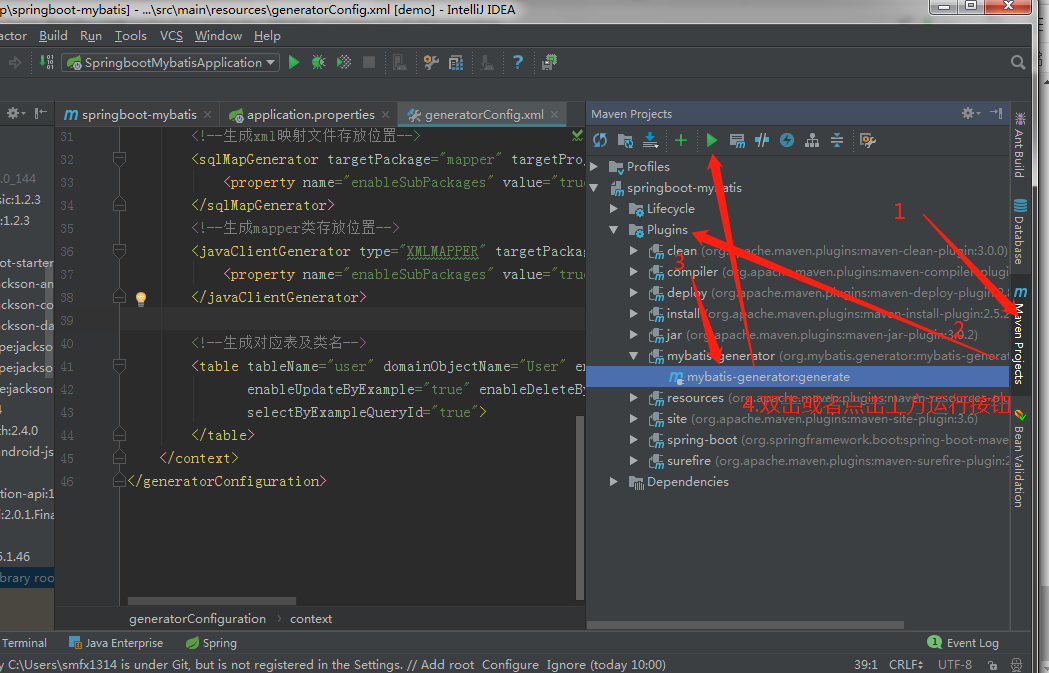This screenshot has height=673, width=1049.
Task: Hide the Maven Projects panel
Action: tap(996, 113)
